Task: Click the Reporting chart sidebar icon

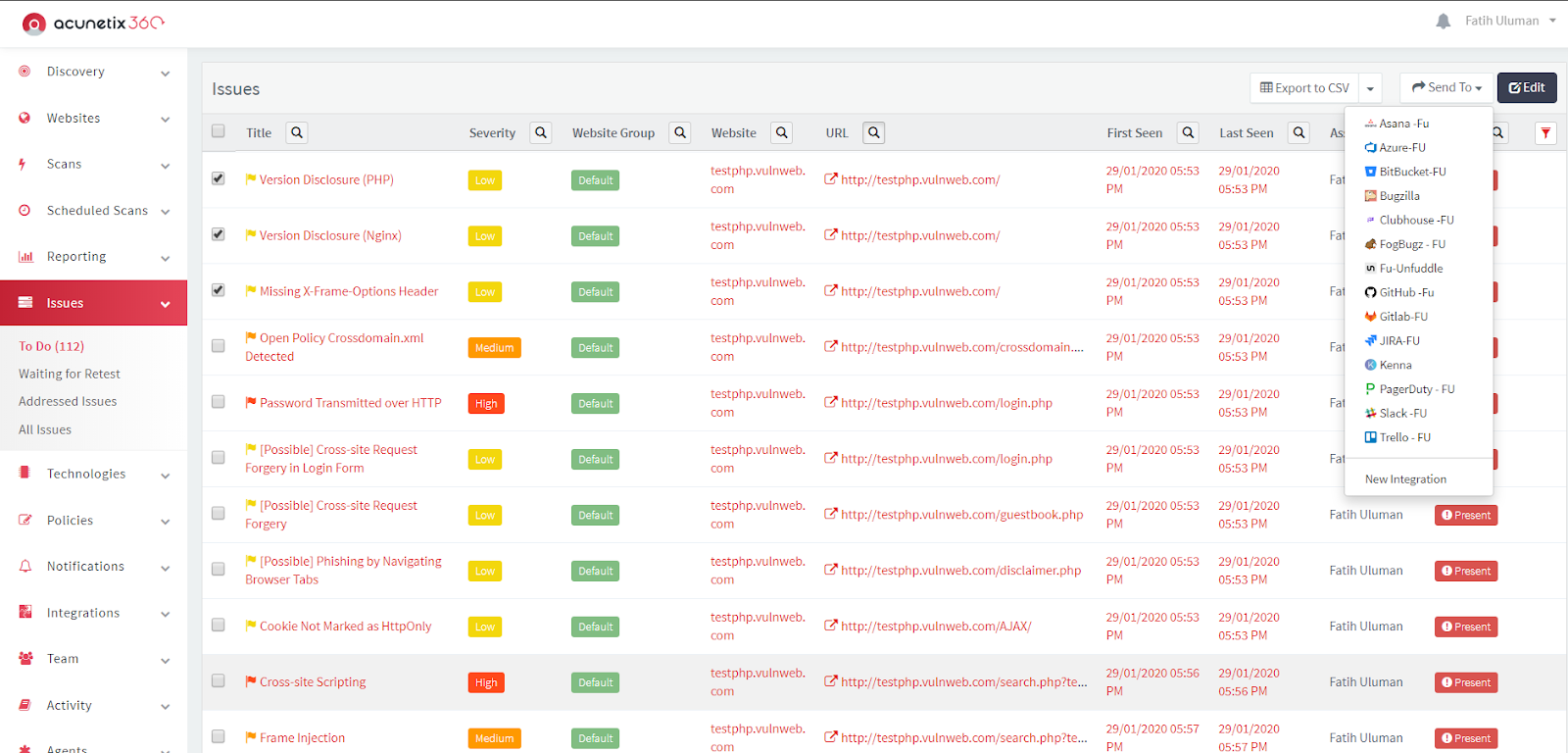Action: (x=25, y=256)
